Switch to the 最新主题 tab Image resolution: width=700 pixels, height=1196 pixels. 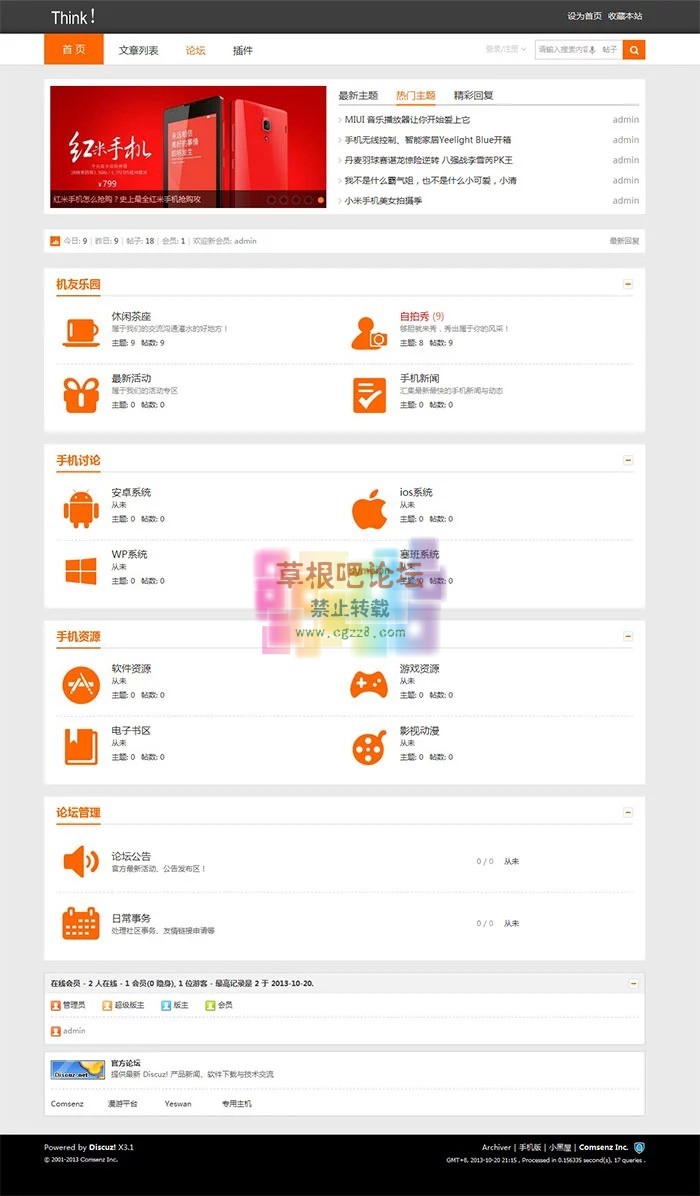pyautogui.click(x=358, y=96)
